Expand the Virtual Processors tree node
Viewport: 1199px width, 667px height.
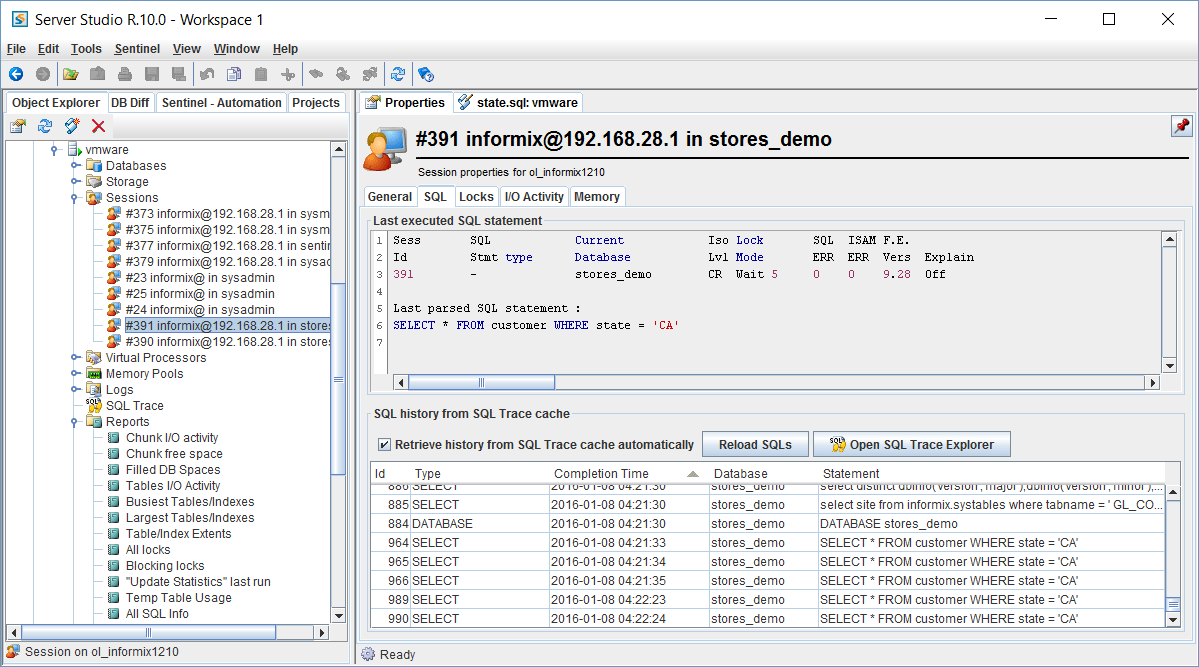(x=75, y=358)
